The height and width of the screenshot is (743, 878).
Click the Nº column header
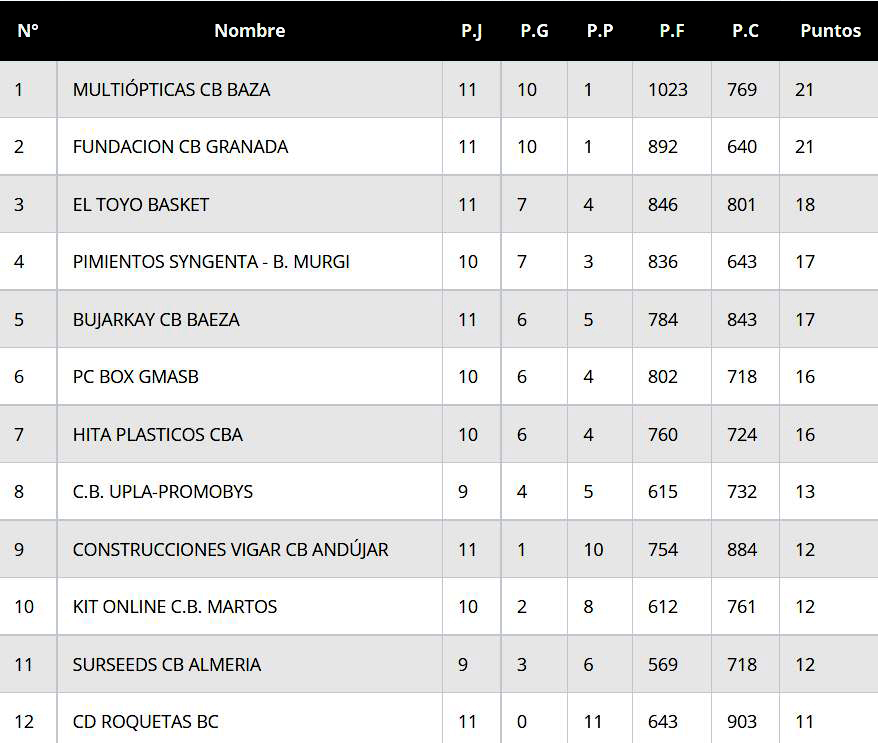28,31
